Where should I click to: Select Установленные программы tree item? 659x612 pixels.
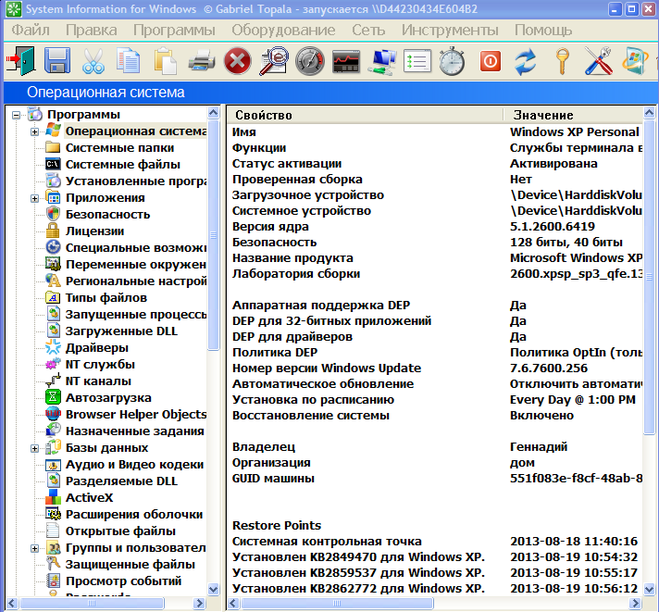pyautogui.click(x=136, y=181)
